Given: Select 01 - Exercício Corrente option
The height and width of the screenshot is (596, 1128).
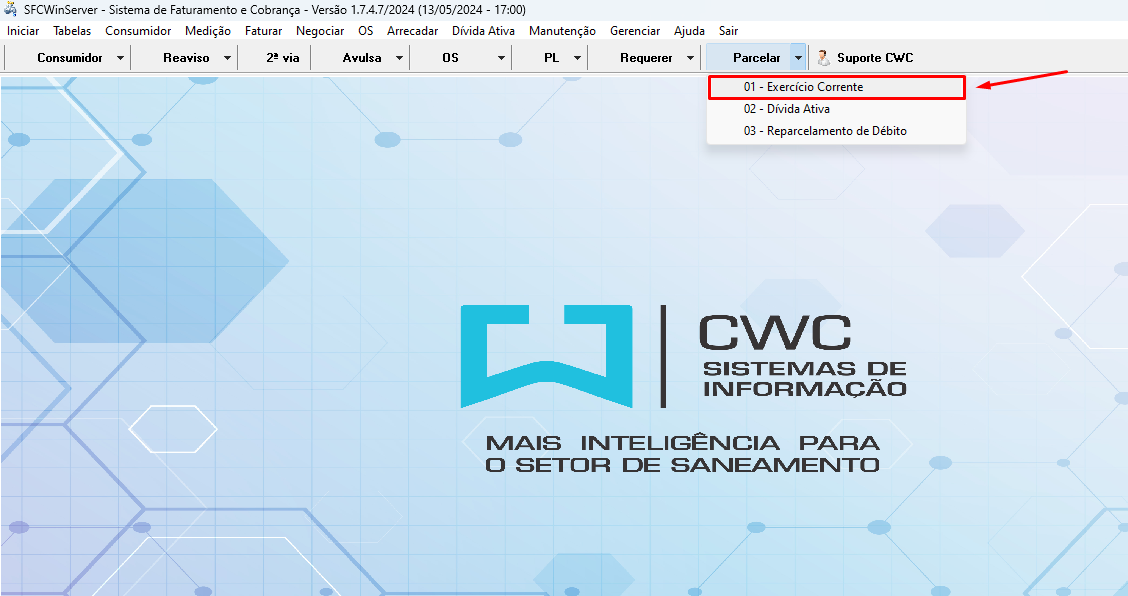Looking at the screenshot, I should coord(803,87).
